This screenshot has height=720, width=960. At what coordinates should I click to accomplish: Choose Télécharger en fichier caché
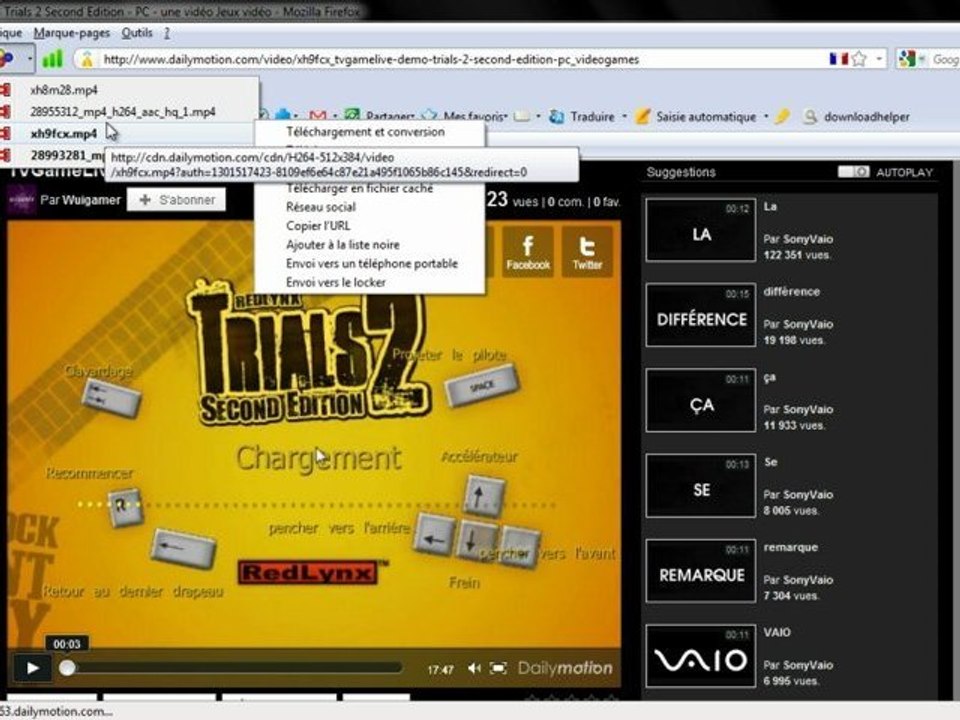pyautogui.click(x=359, y=189)
